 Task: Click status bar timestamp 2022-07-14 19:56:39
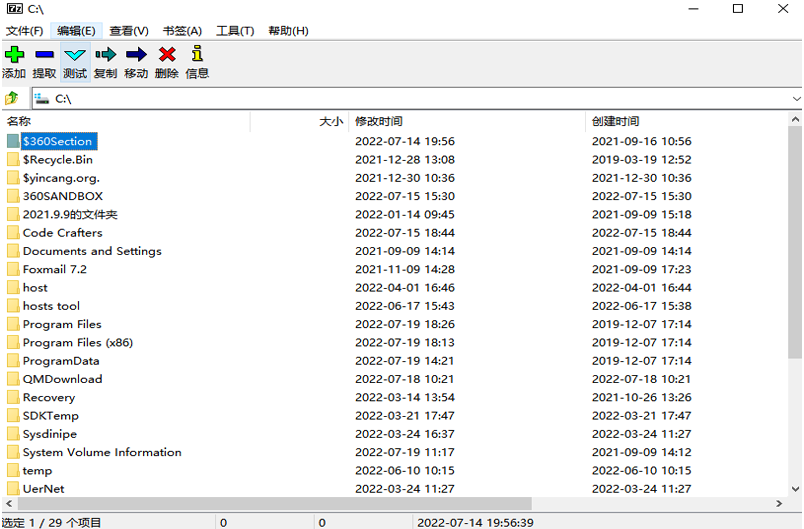click(x=475, y=522)
